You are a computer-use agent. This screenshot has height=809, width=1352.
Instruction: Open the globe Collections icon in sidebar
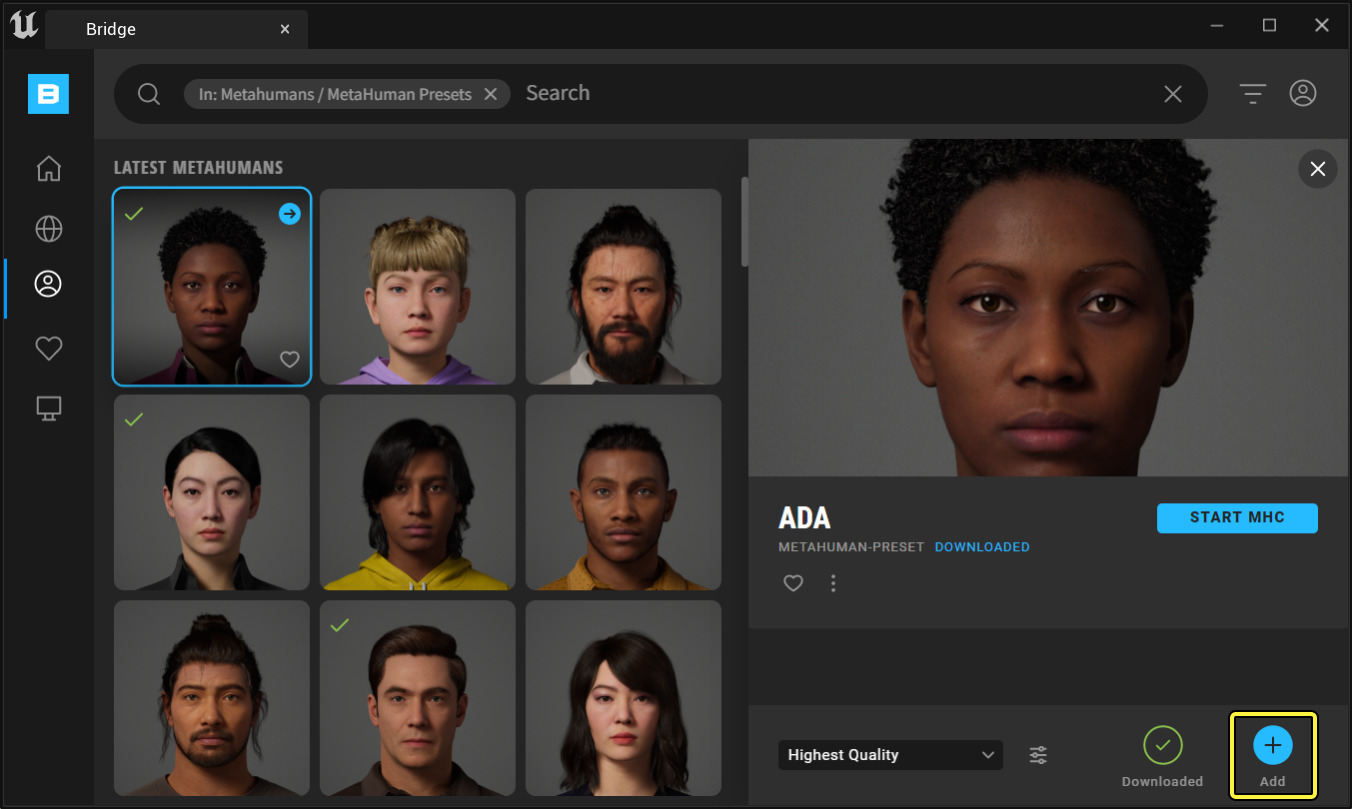point(48,229)
